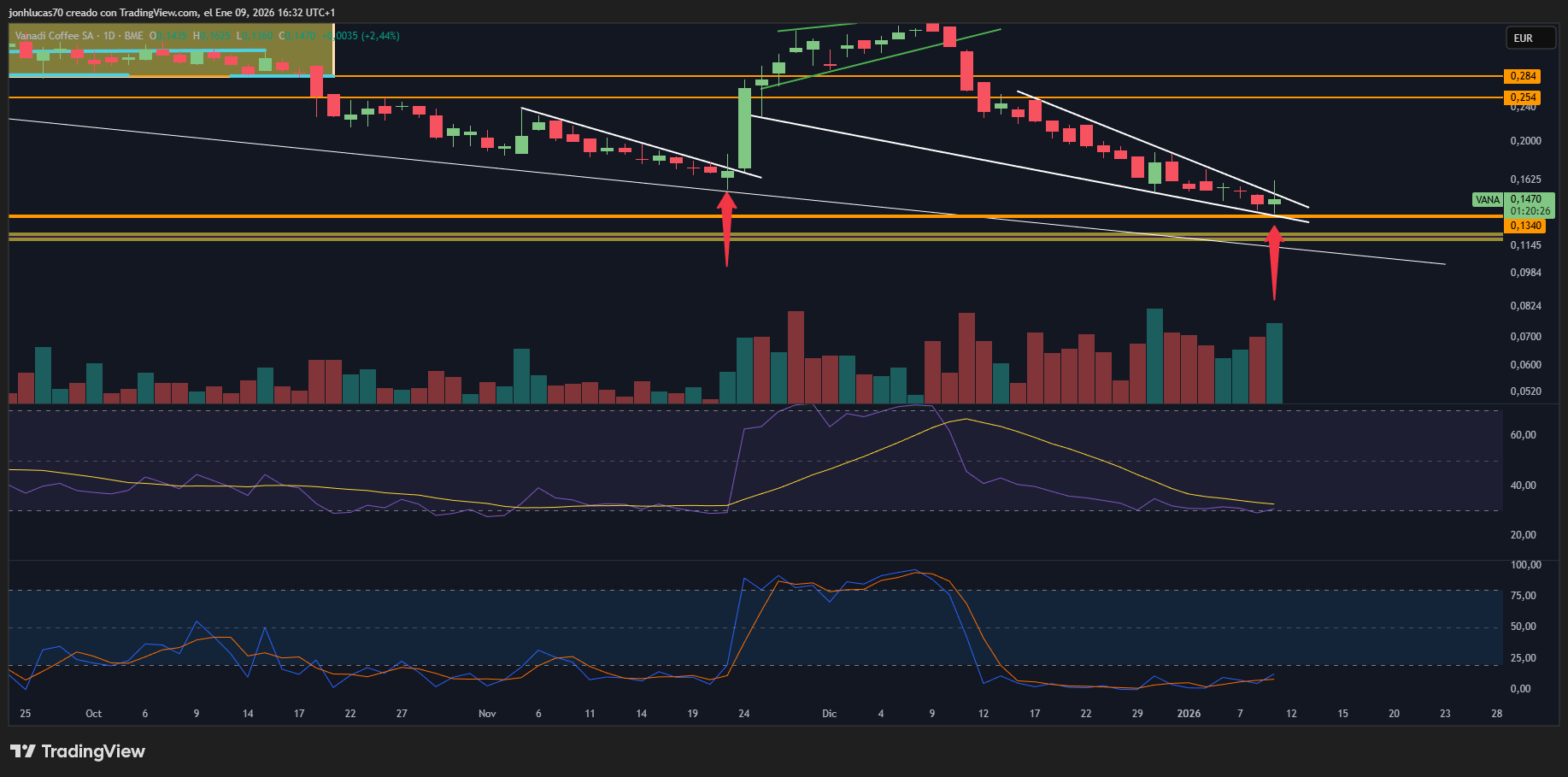Click the 0,2000 price on the price axis
This screenshot has height=777, width=1568.
click(x=1525, y=141)
